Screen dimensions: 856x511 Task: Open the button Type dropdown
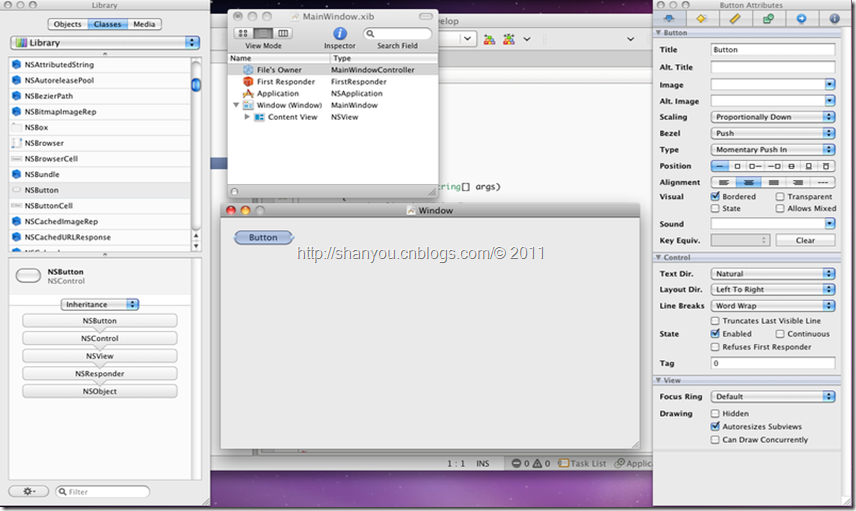[772, 150]
